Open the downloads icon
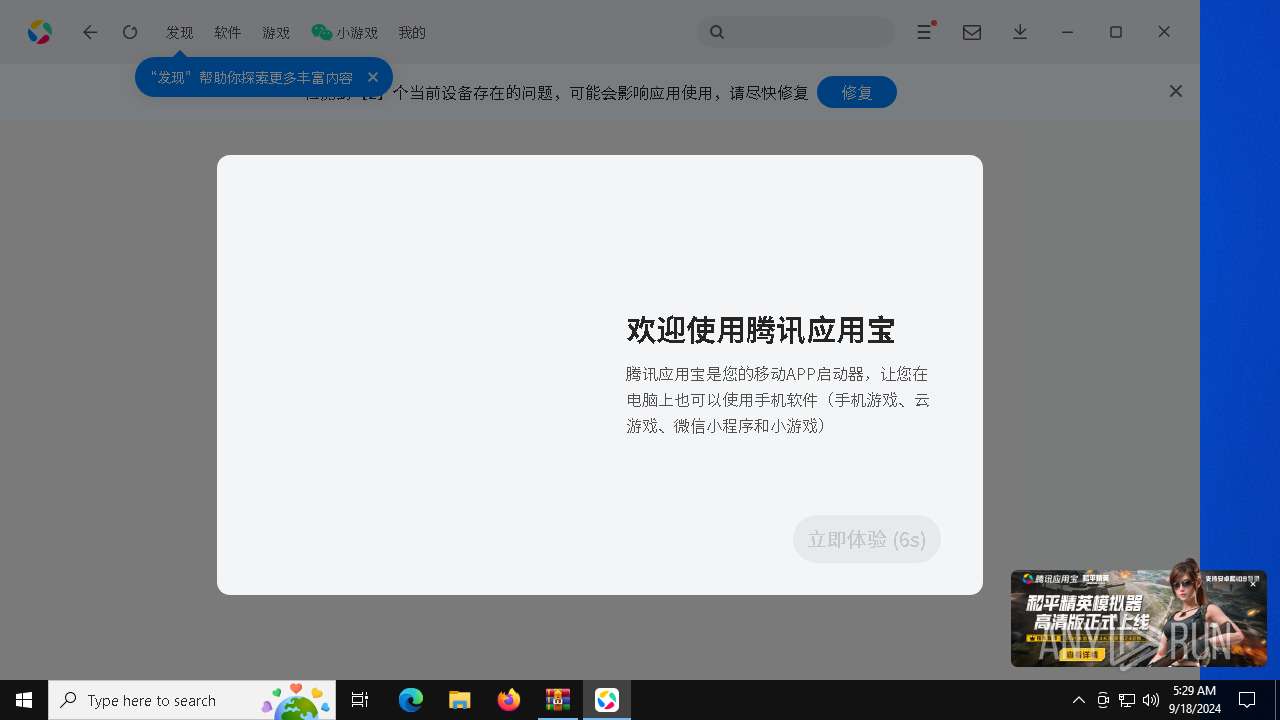Viewport: 1280px width, 720px height. click(x=1020, y=32)
